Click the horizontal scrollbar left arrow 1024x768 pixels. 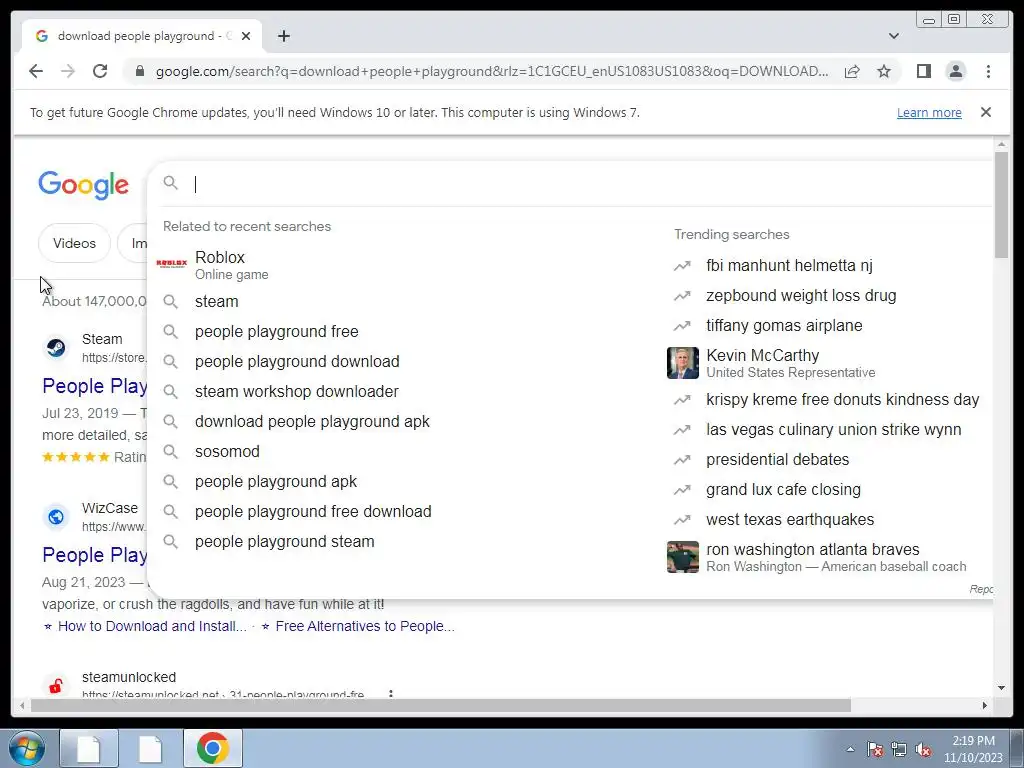pyautogui.click(x=23, y=705)
